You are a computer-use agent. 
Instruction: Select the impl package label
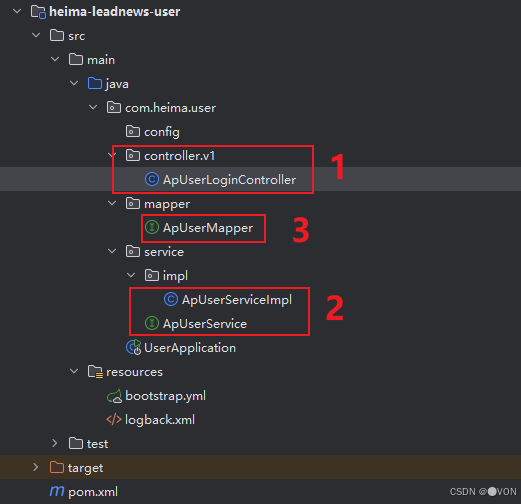coord(175,276)
